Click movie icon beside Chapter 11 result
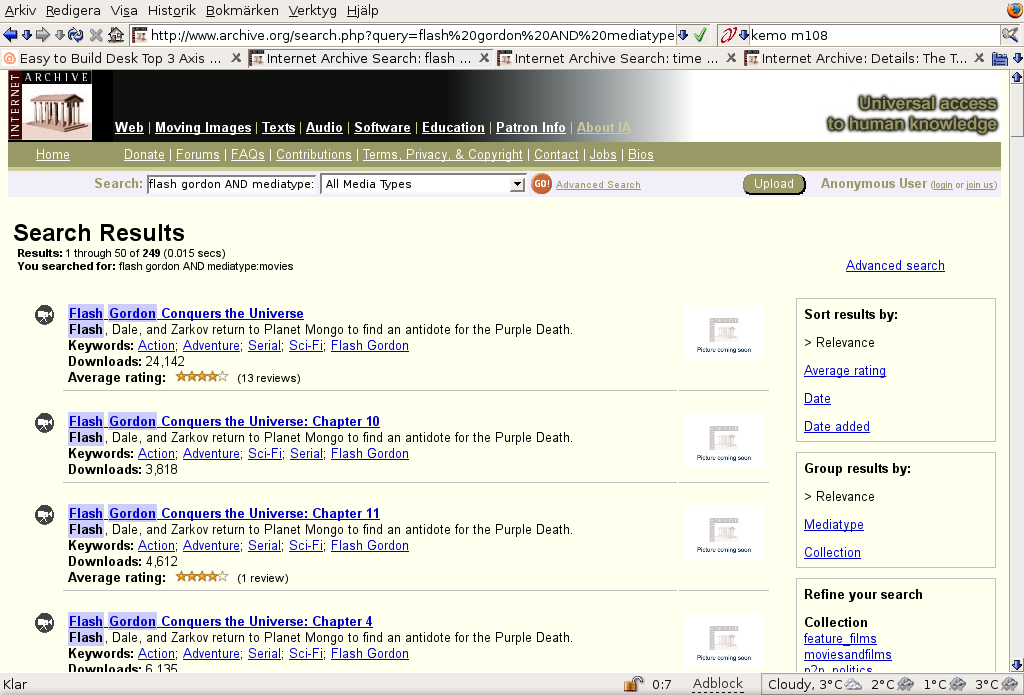This screenshot has height=695, width=1024. (x=44, y=515)
